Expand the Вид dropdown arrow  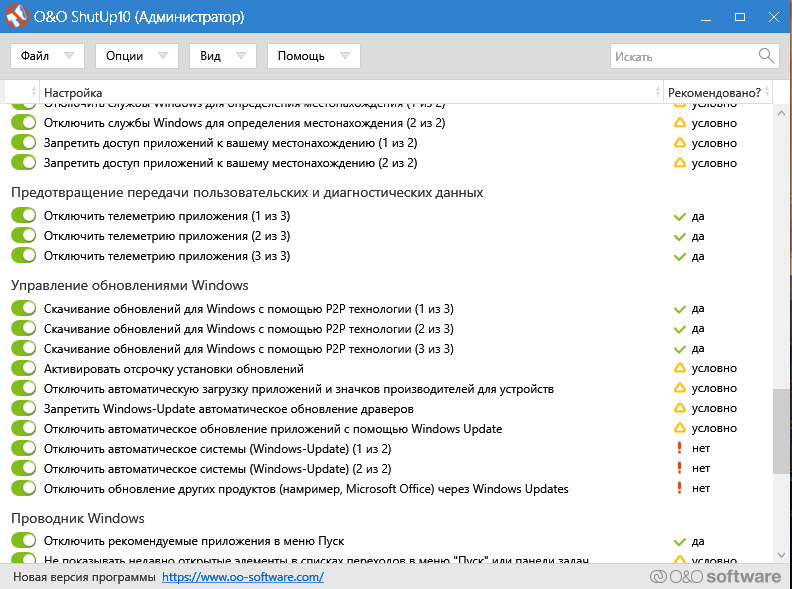(241, 56)
